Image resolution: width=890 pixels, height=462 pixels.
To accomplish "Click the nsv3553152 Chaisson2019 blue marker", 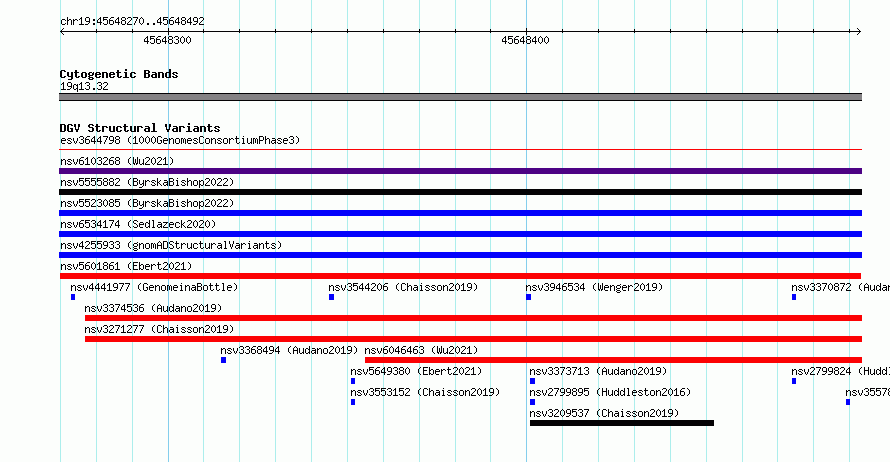I will coord(353,402).
